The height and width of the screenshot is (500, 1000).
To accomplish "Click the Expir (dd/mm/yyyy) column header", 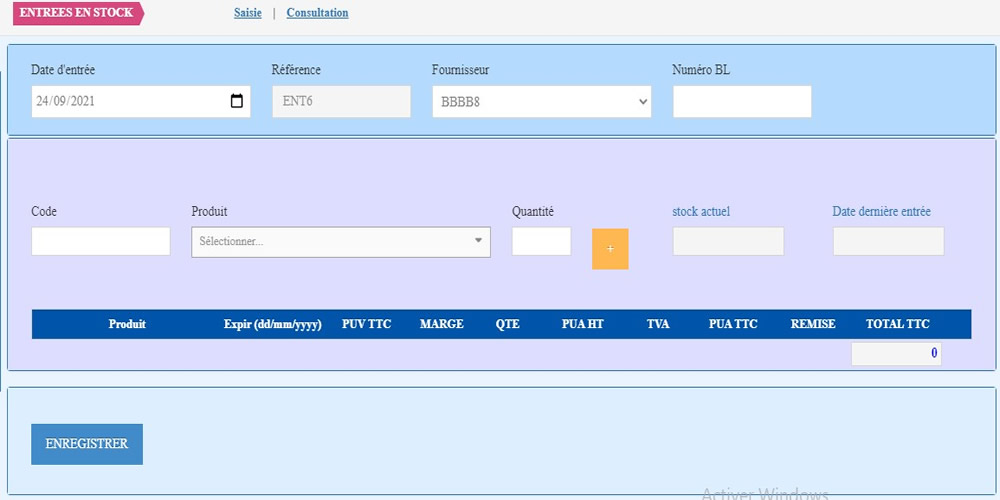I will (x=272, y=324).
